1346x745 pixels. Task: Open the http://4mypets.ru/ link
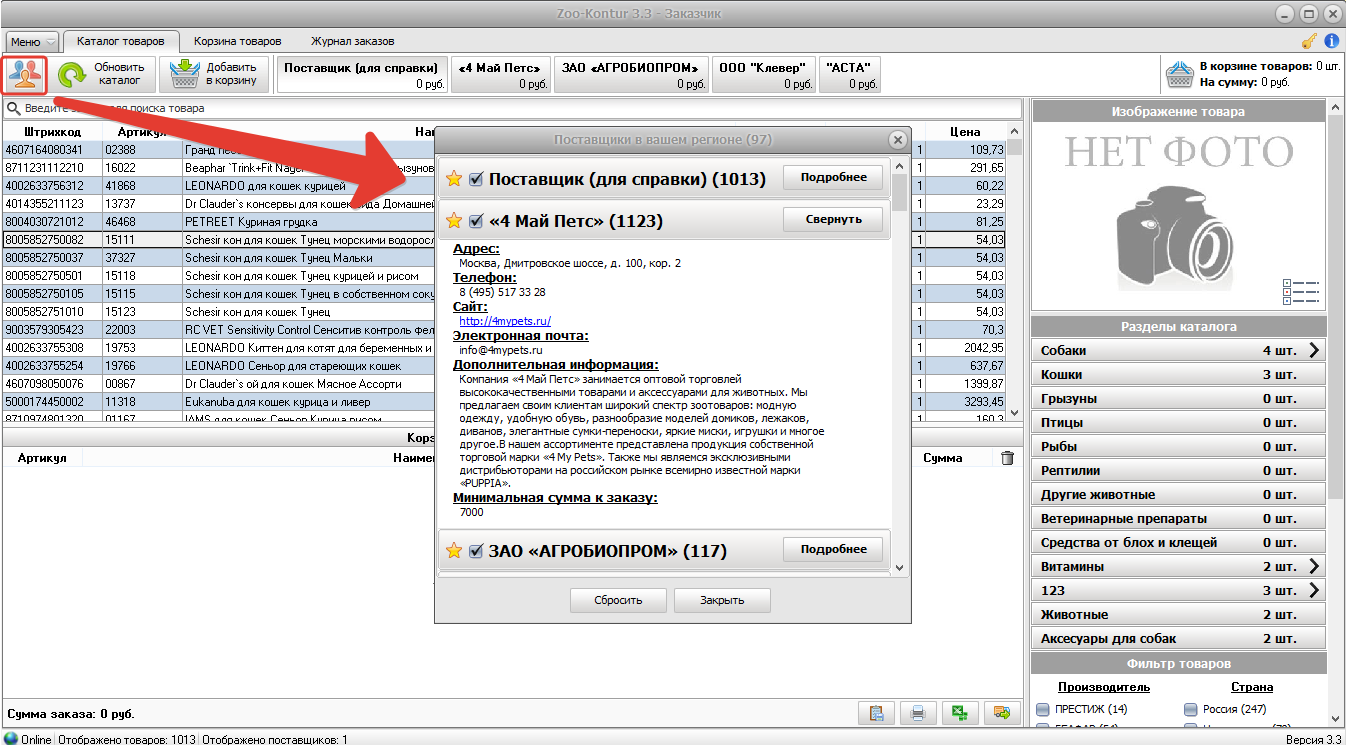(505, 321)
